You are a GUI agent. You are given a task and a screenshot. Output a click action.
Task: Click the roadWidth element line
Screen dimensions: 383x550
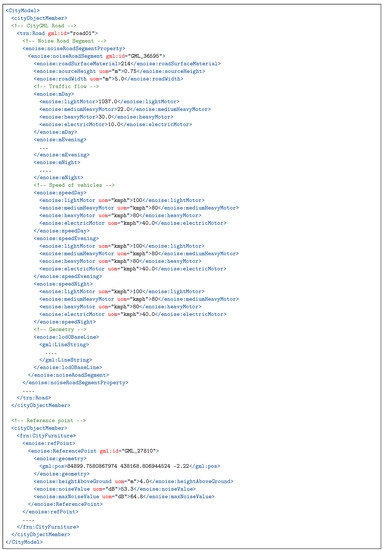coord(108,79)
